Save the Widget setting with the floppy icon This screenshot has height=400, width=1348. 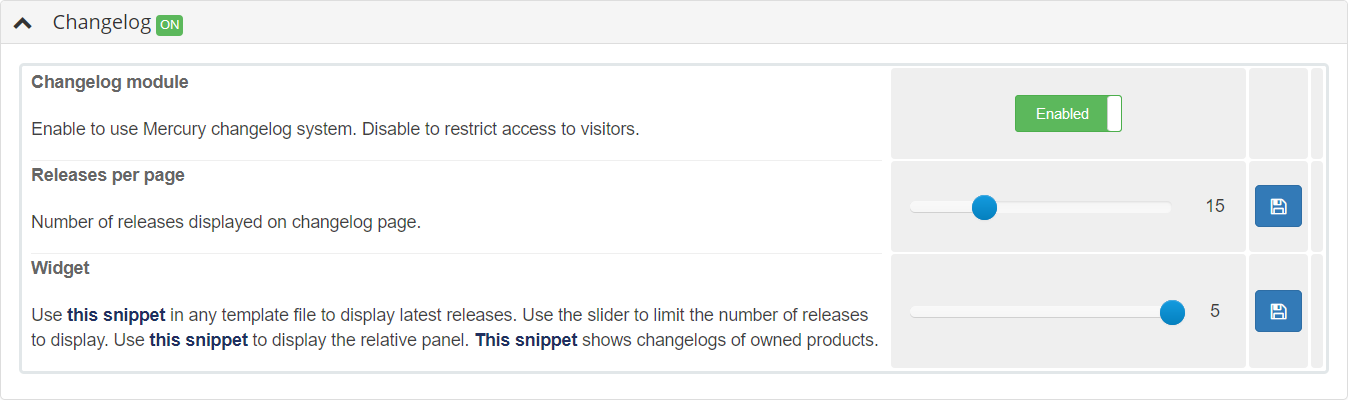coord(1278,311)
